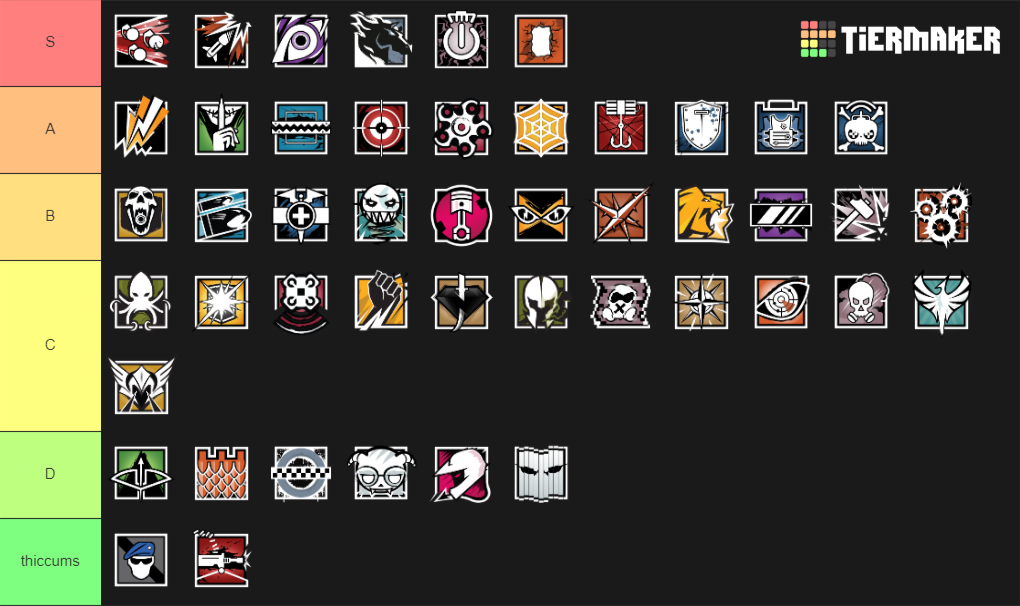Select the orange castle wall icon
The image size is (1020, 606).
(x=221, y=473)
